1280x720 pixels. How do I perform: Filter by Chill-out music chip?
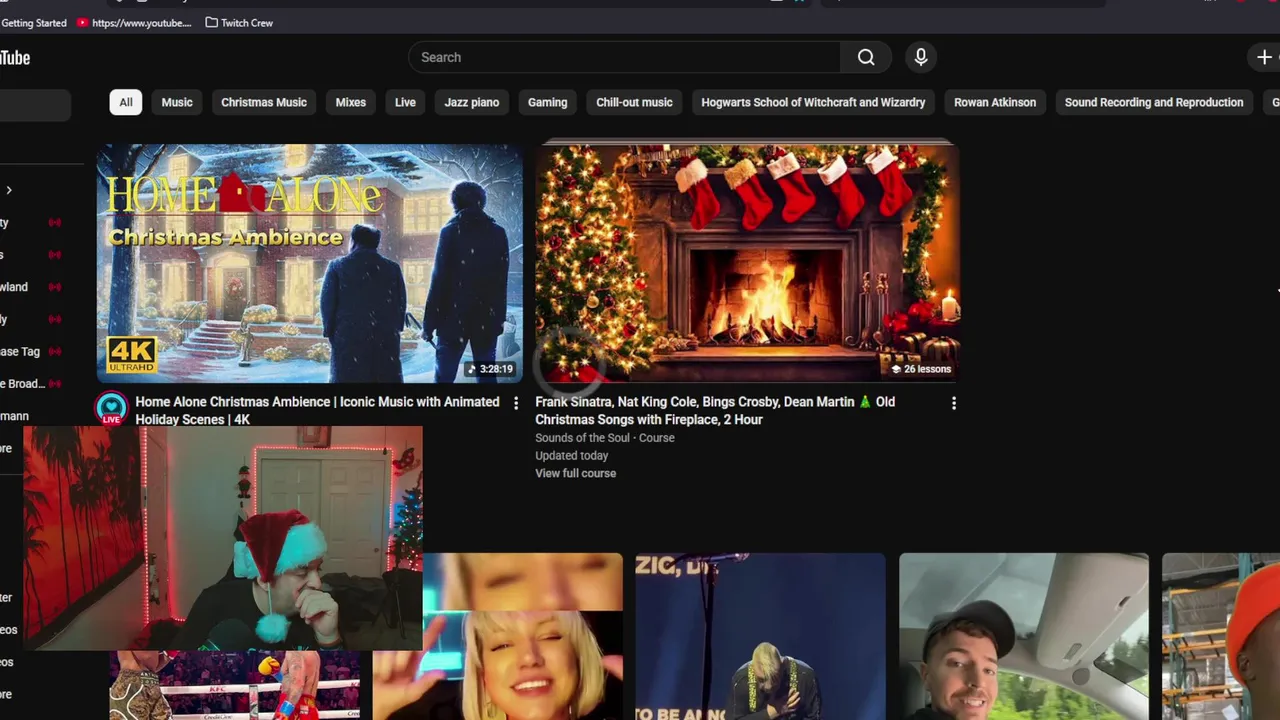coord(634,102)
